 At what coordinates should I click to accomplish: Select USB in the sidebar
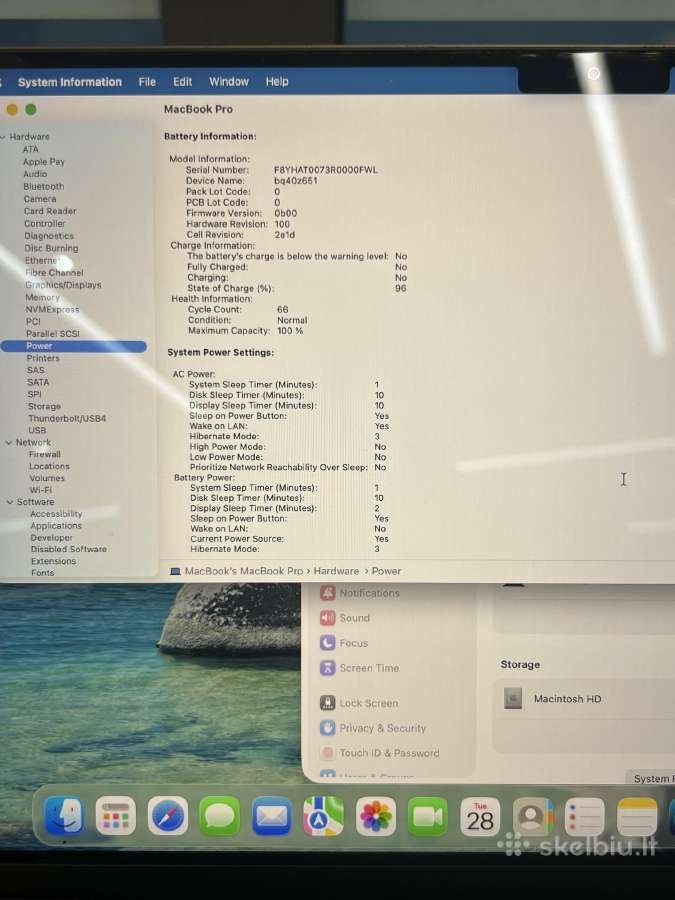[37, 430]
